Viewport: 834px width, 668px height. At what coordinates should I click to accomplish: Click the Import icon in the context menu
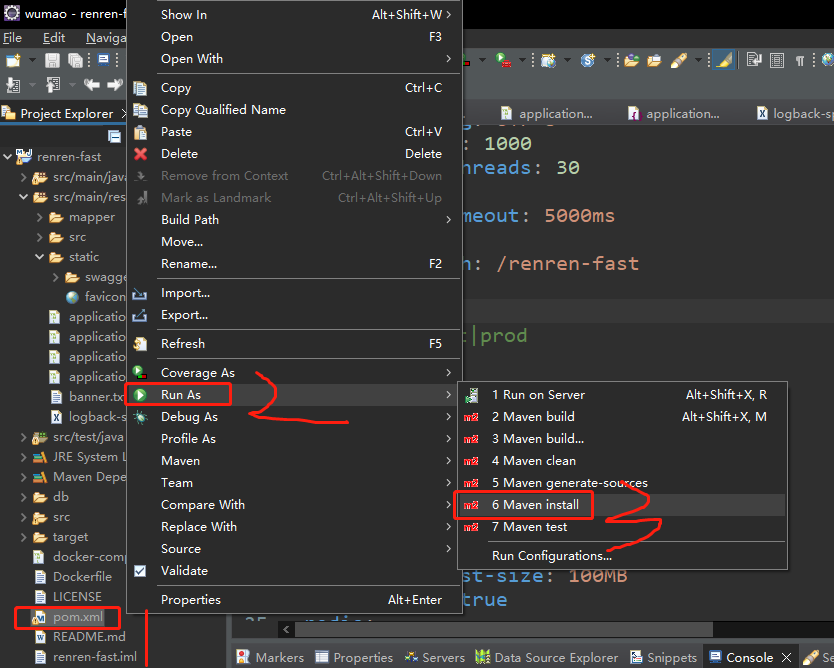pyautogui.click(x=140, y=293)
